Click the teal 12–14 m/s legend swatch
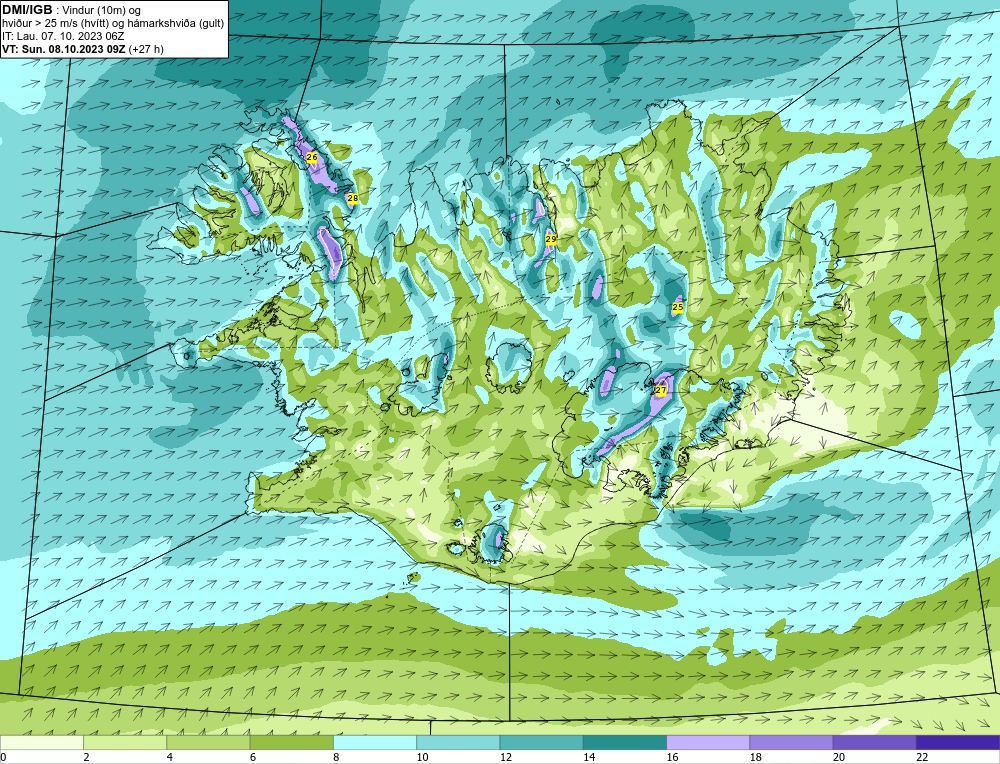Screen dimensions: 1000x764 [541, 742]
